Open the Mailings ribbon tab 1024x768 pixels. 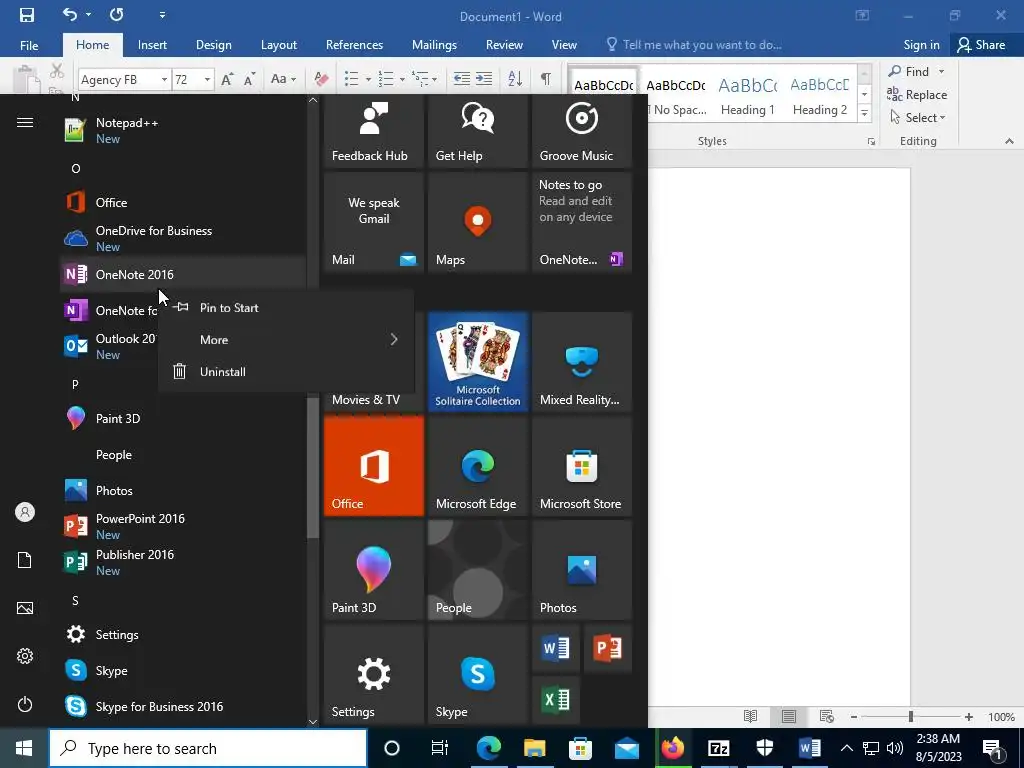tap(434, 45)
